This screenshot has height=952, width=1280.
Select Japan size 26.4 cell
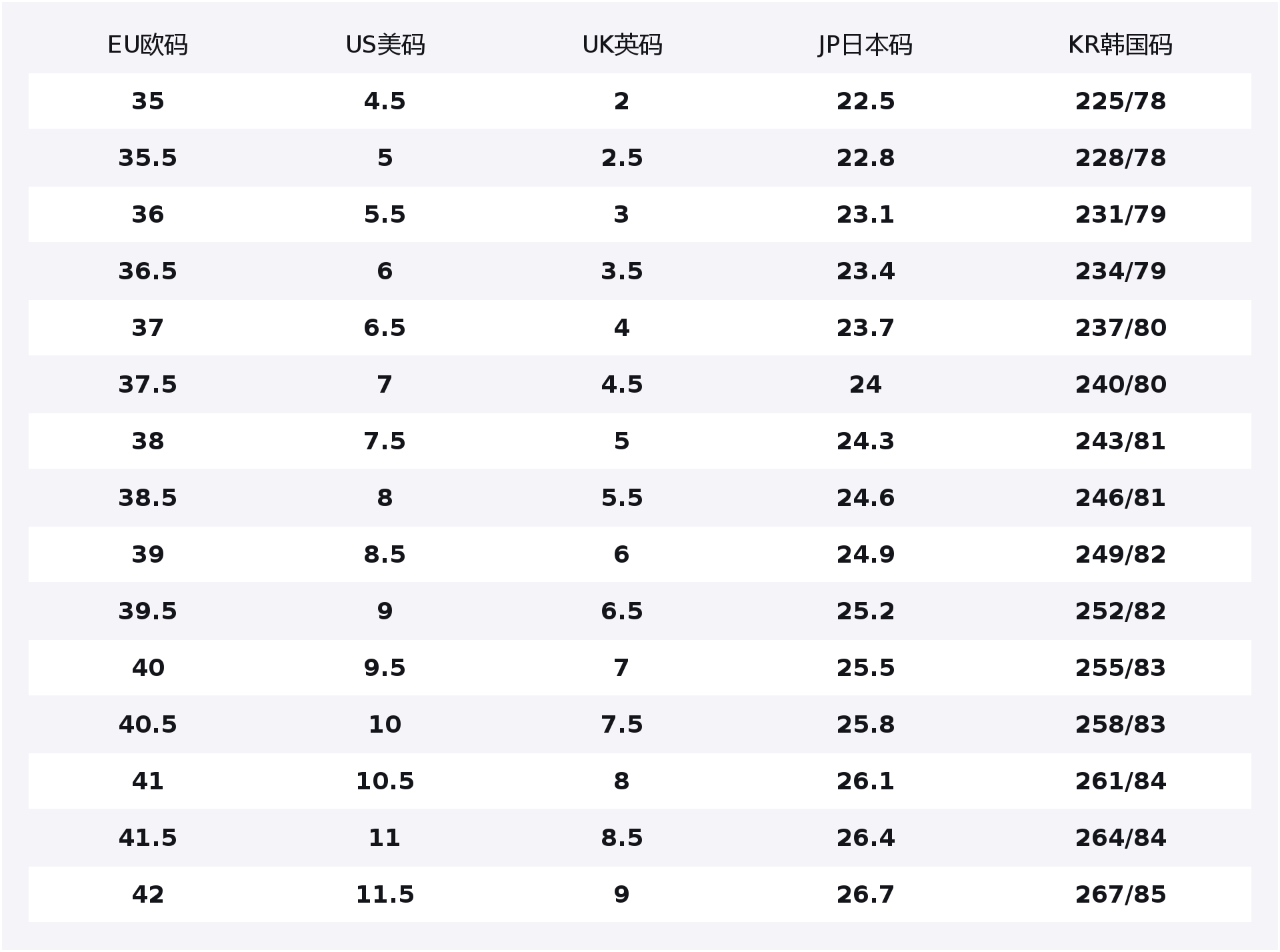coord(865,838)
